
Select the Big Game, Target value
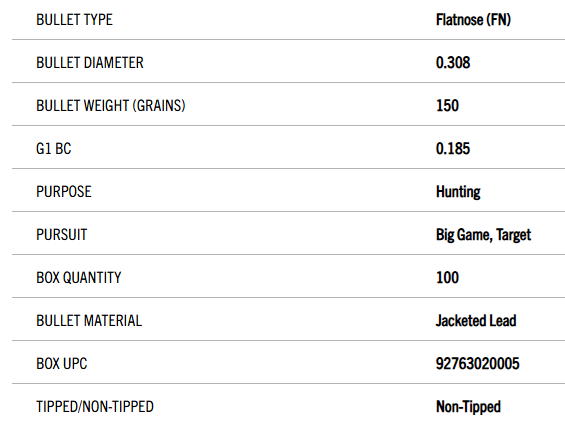coord(483,235)
